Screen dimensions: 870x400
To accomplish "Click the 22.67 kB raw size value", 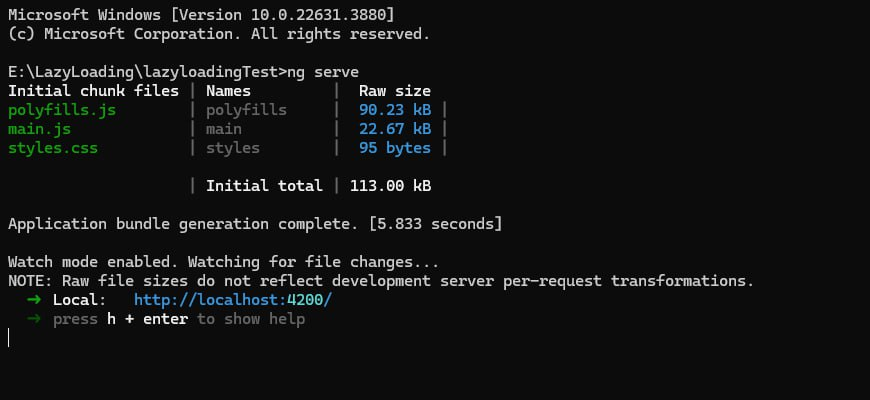I will click(395, 129).
